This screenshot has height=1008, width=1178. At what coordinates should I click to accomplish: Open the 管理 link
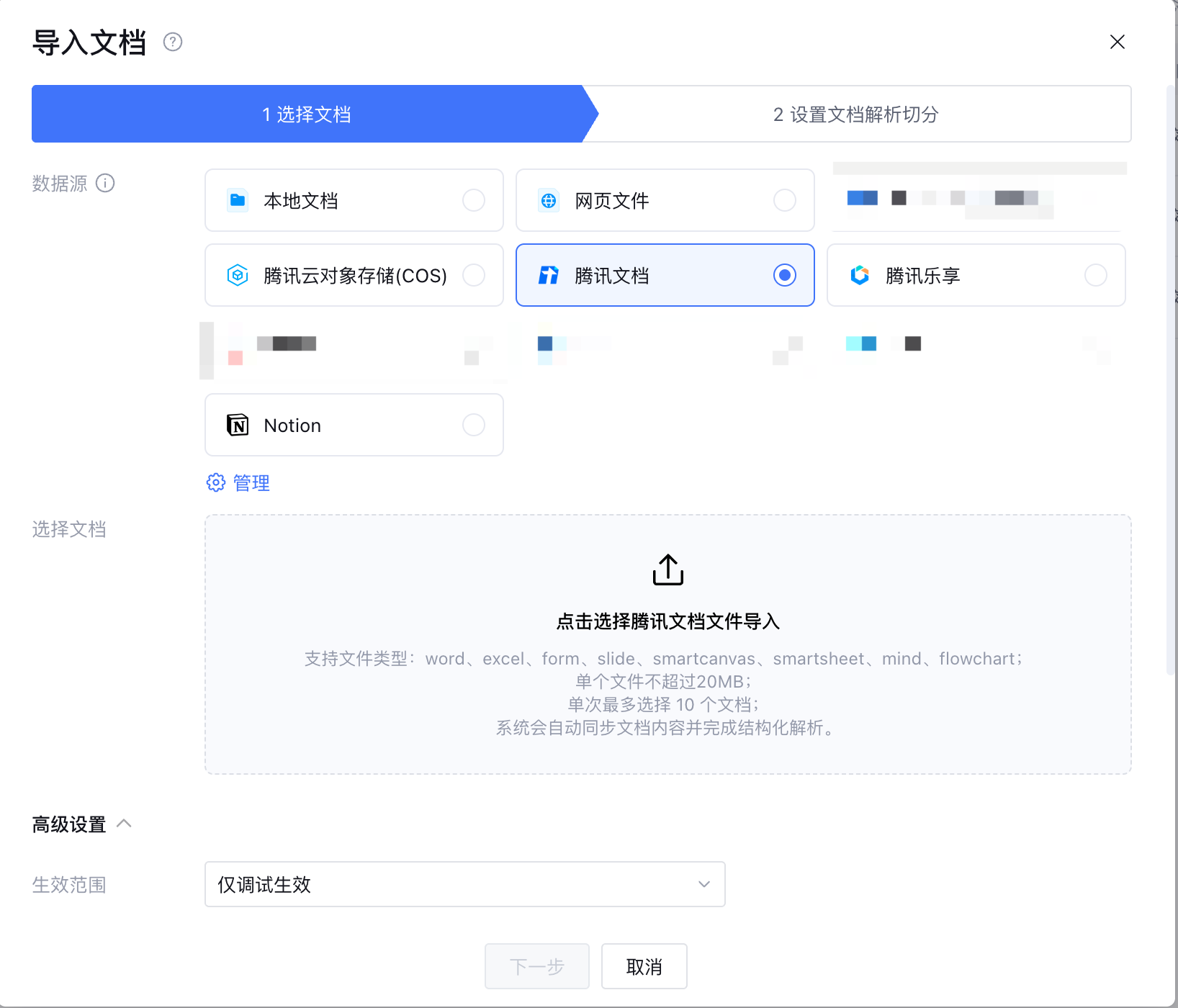(251, 483)
